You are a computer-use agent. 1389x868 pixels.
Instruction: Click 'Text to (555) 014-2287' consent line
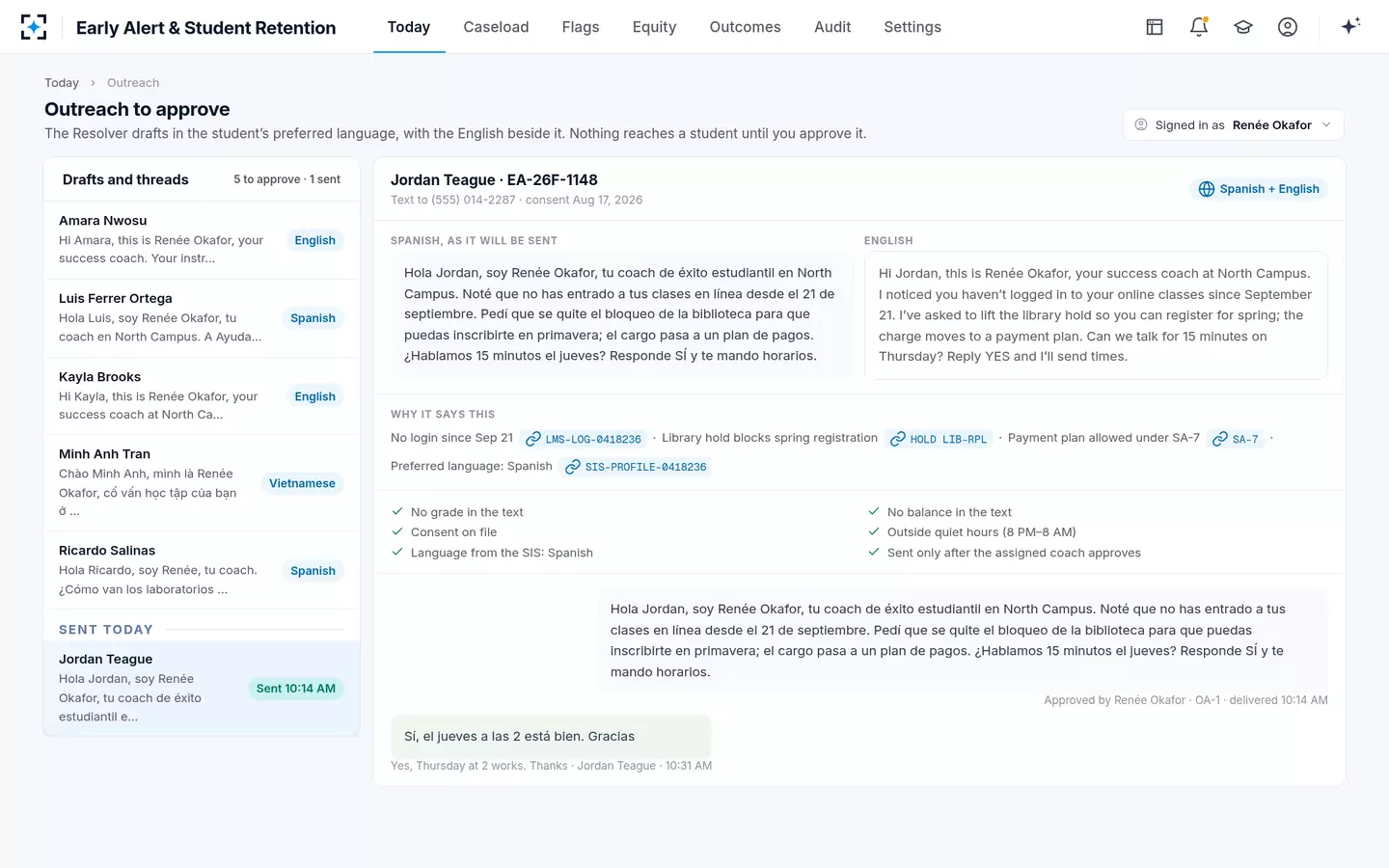pyautogui.click(x=516, y=200)
